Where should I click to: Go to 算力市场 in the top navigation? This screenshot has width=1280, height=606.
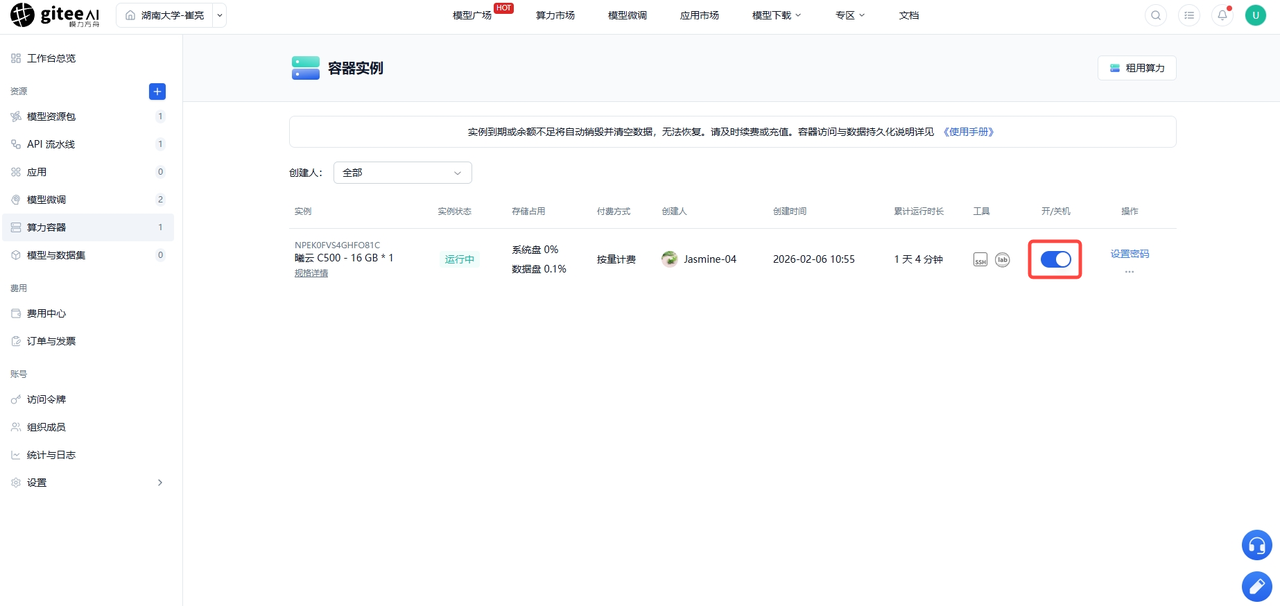tap(555, 16)
